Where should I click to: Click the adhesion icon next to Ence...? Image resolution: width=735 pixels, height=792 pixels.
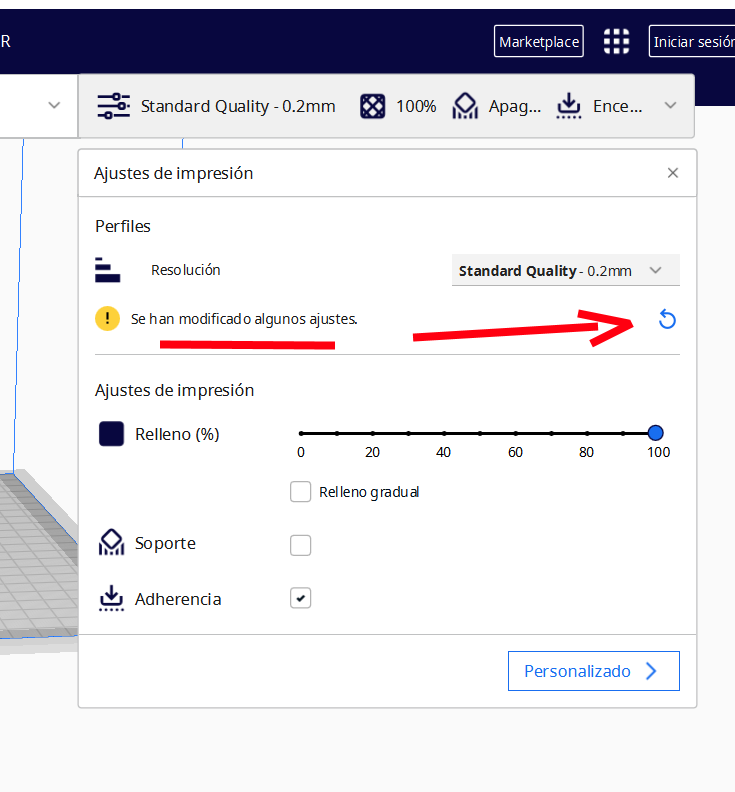(569, 106)
